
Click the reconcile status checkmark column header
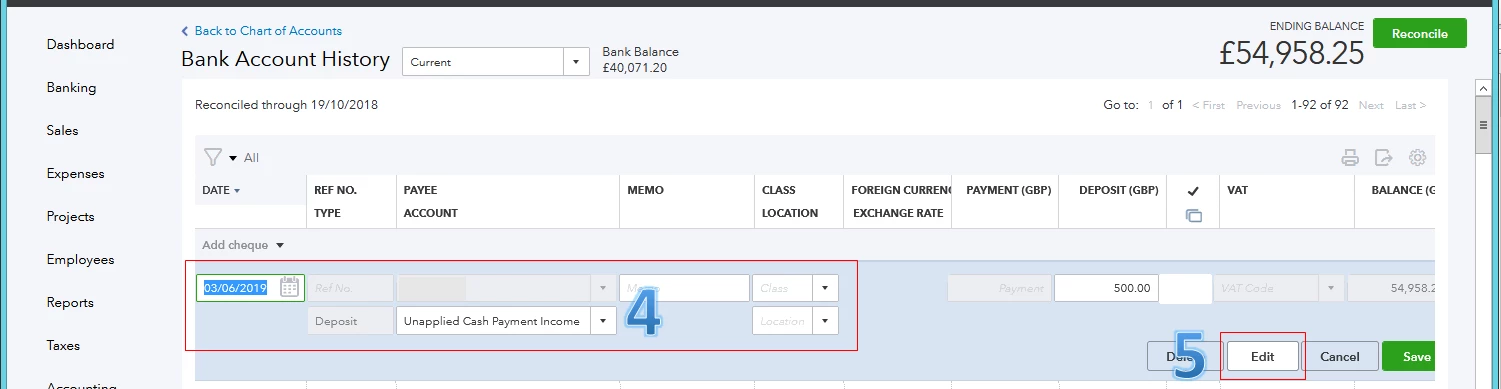[x=1193, y=190]
